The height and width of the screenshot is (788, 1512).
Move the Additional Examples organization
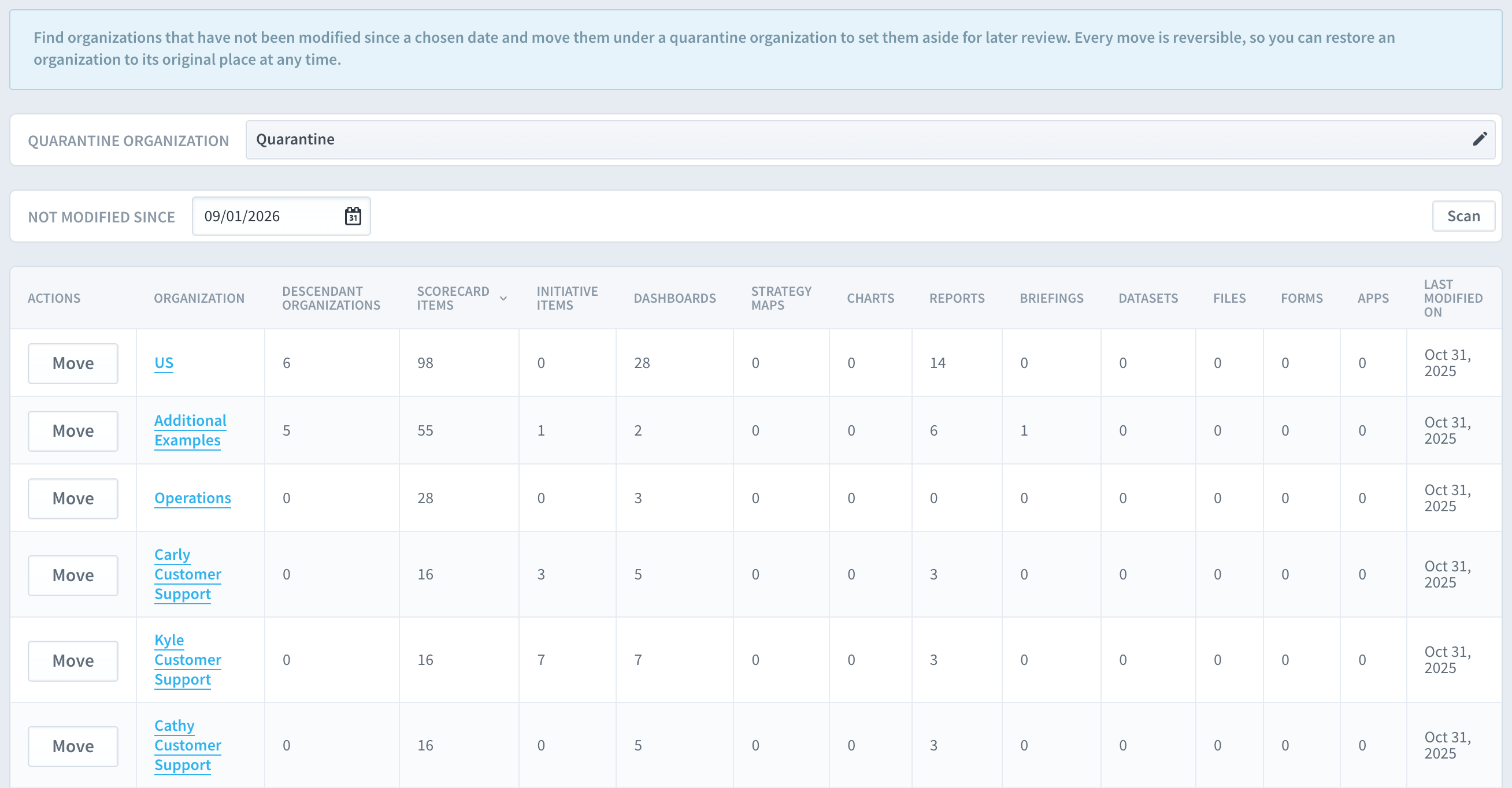[73, 430]
